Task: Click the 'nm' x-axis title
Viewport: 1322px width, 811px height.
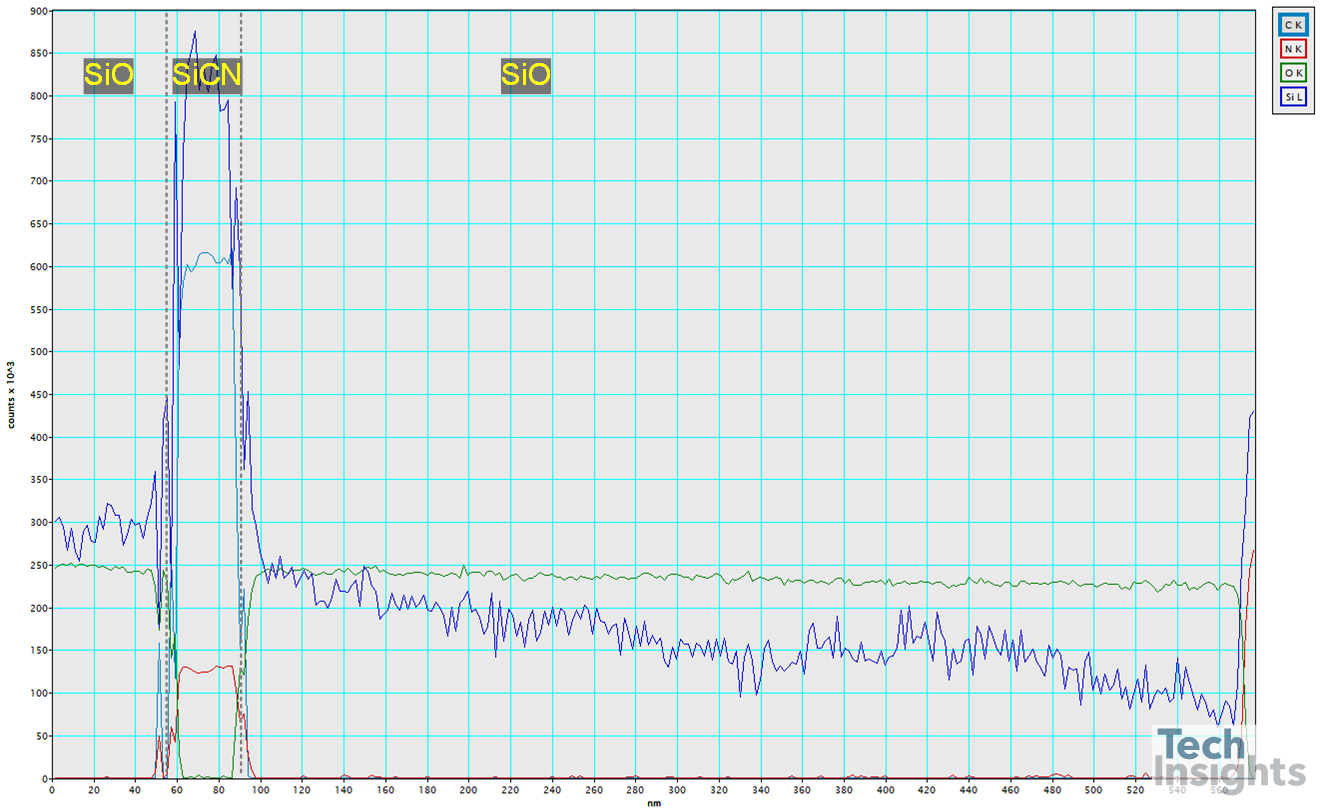Action: pos(653,802)
